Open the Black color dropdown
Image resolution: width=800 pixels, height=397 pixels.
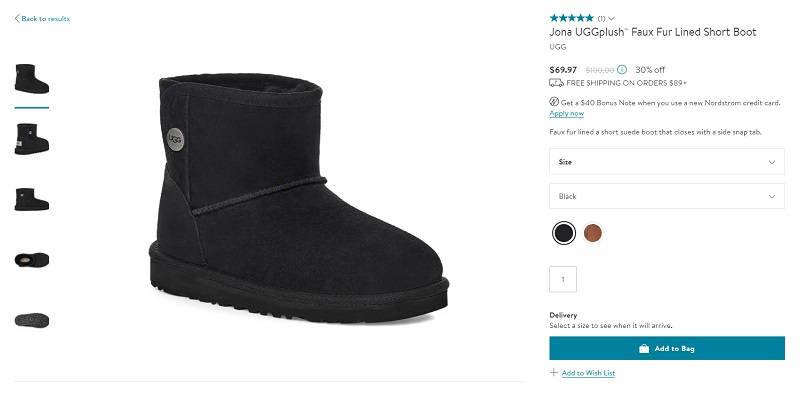[x=667, y=196]
